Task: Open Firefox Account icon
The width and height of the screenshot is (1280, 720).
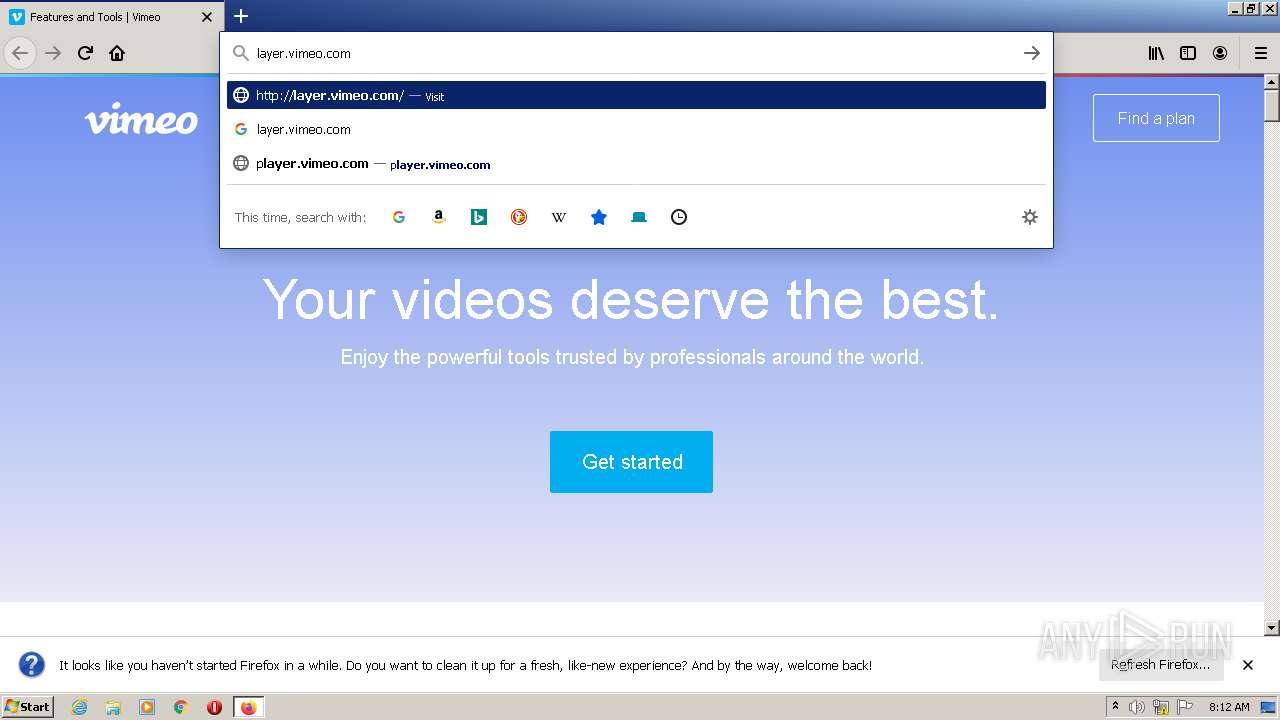Action: pyautogui.click(x=1220, y=53)
